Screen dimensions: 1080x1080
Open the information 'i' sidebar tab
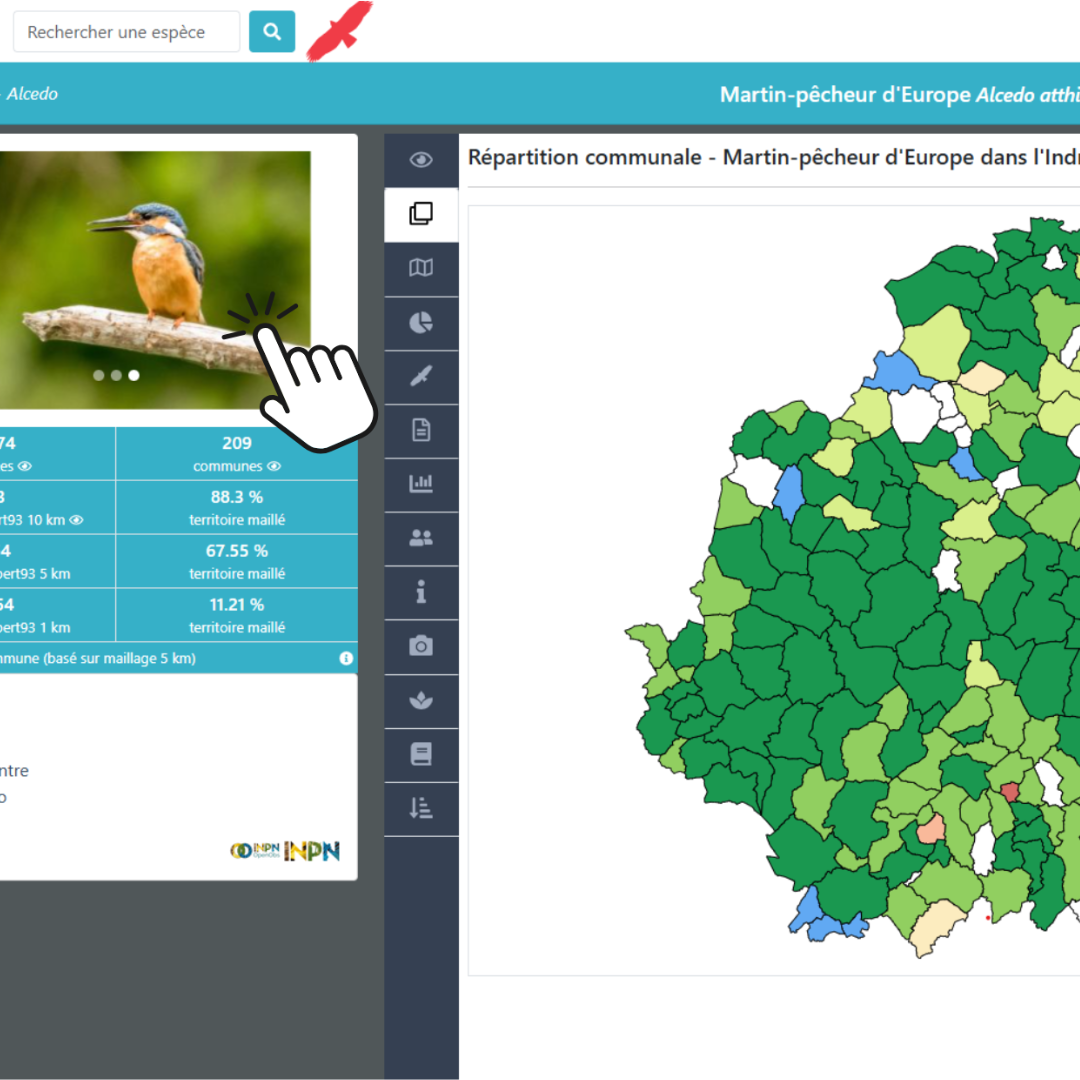click(421, 592)
